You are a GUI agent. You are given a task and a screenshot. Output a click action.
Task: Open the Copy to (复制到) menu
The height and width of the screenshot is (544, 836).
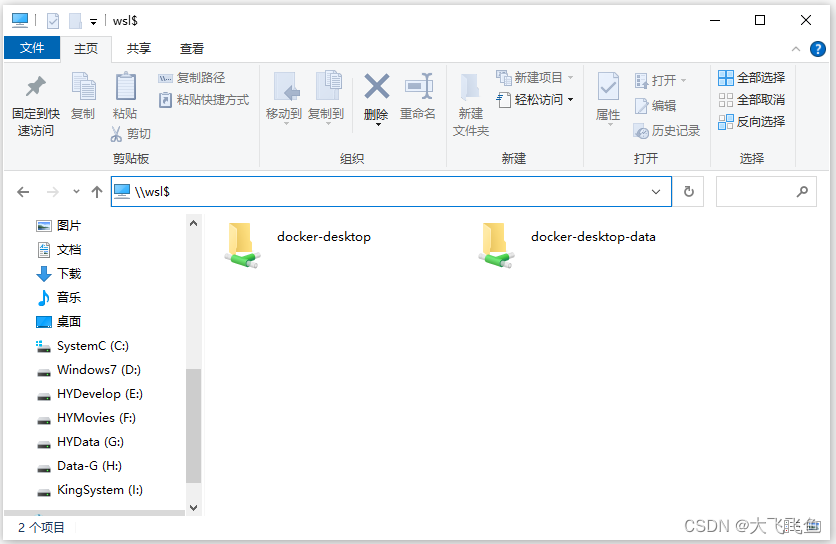(326, 97)
